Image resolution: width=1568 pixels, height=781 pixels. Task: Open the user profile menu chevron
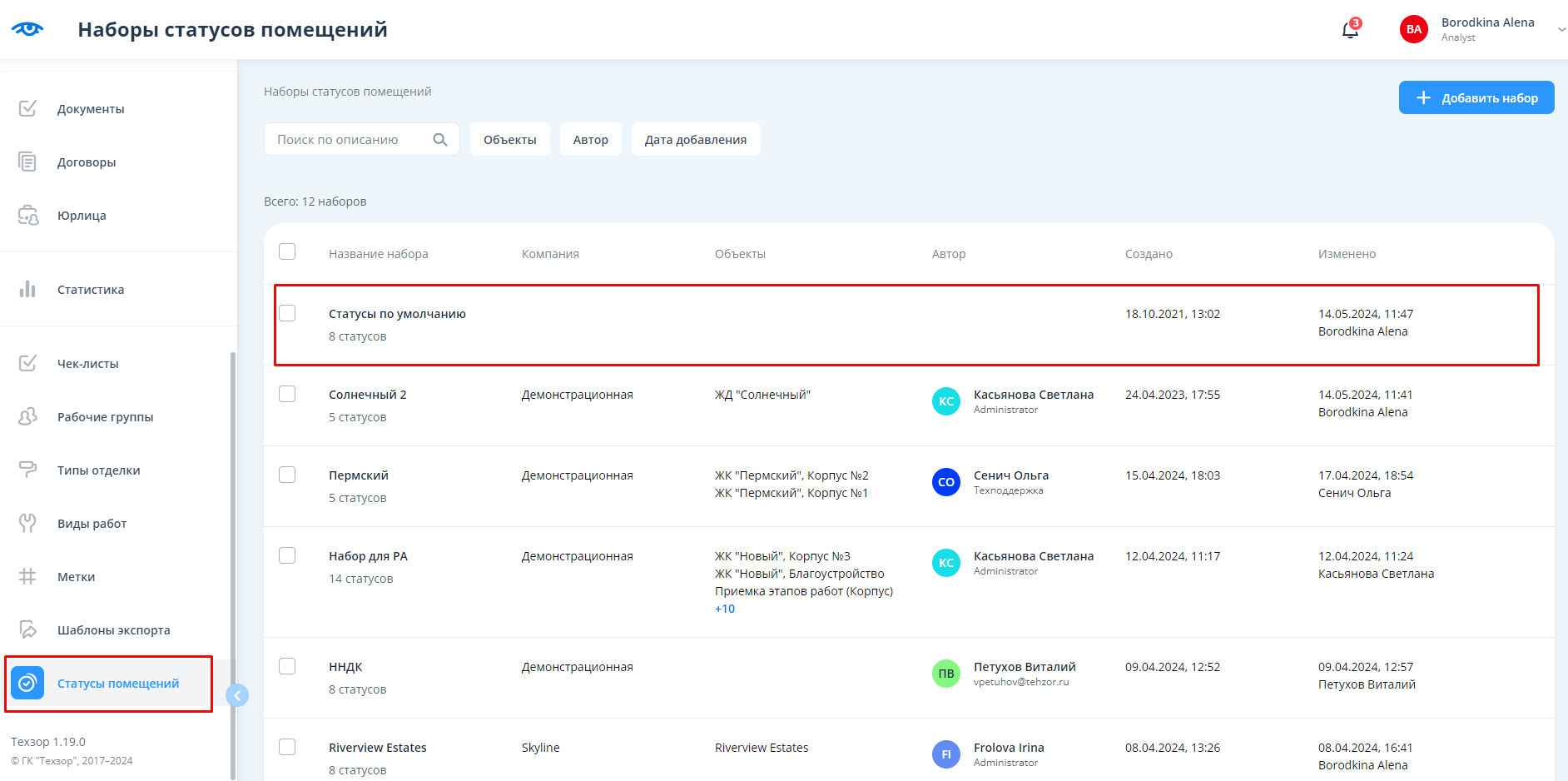[x=1561, y=29]
